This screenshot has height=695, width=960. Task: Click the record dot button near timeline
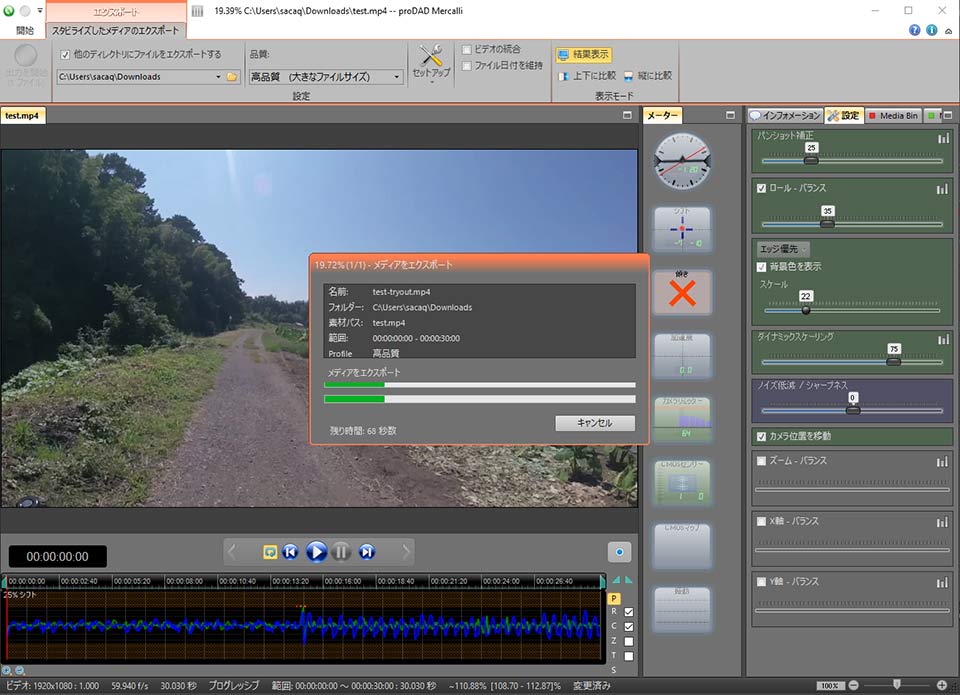click(x=619, y=552)
